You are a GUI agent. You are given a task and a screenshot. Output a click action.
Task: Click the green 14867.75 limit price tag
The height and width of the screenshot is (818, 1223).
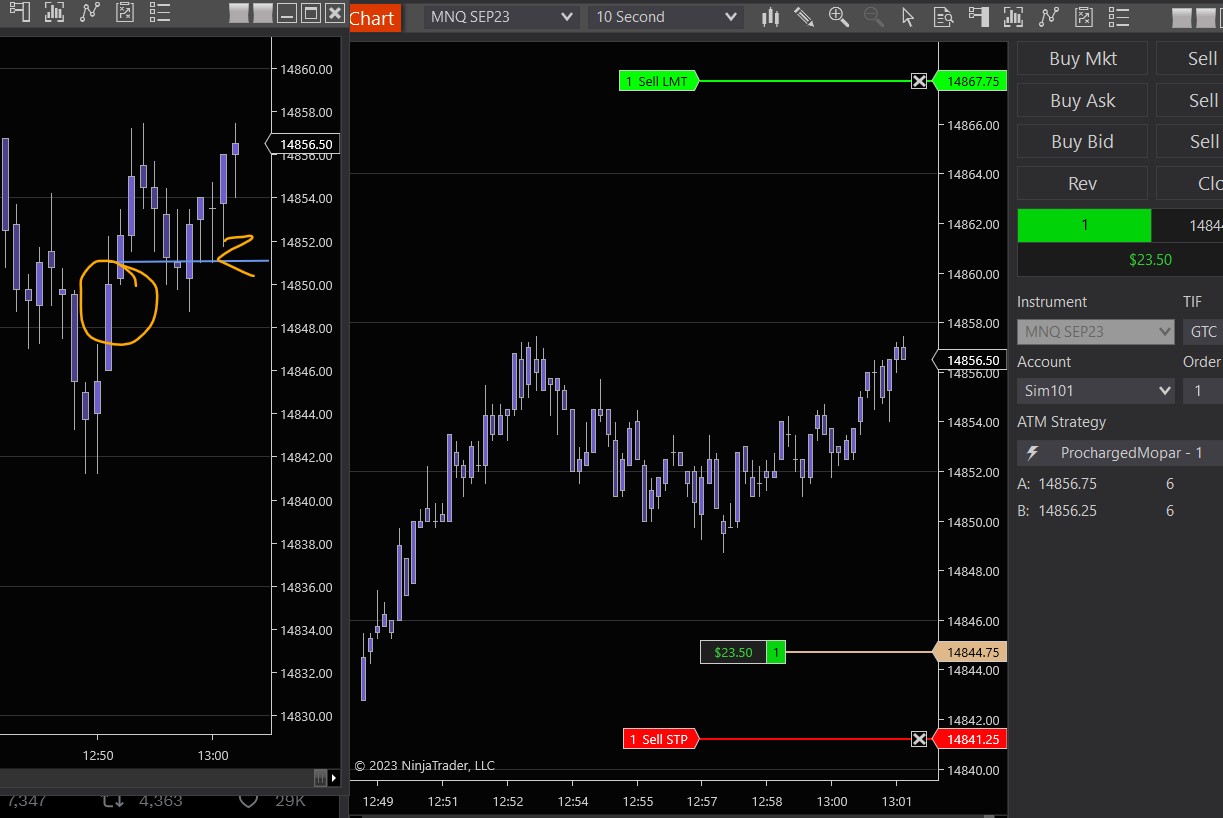[971, 81]
